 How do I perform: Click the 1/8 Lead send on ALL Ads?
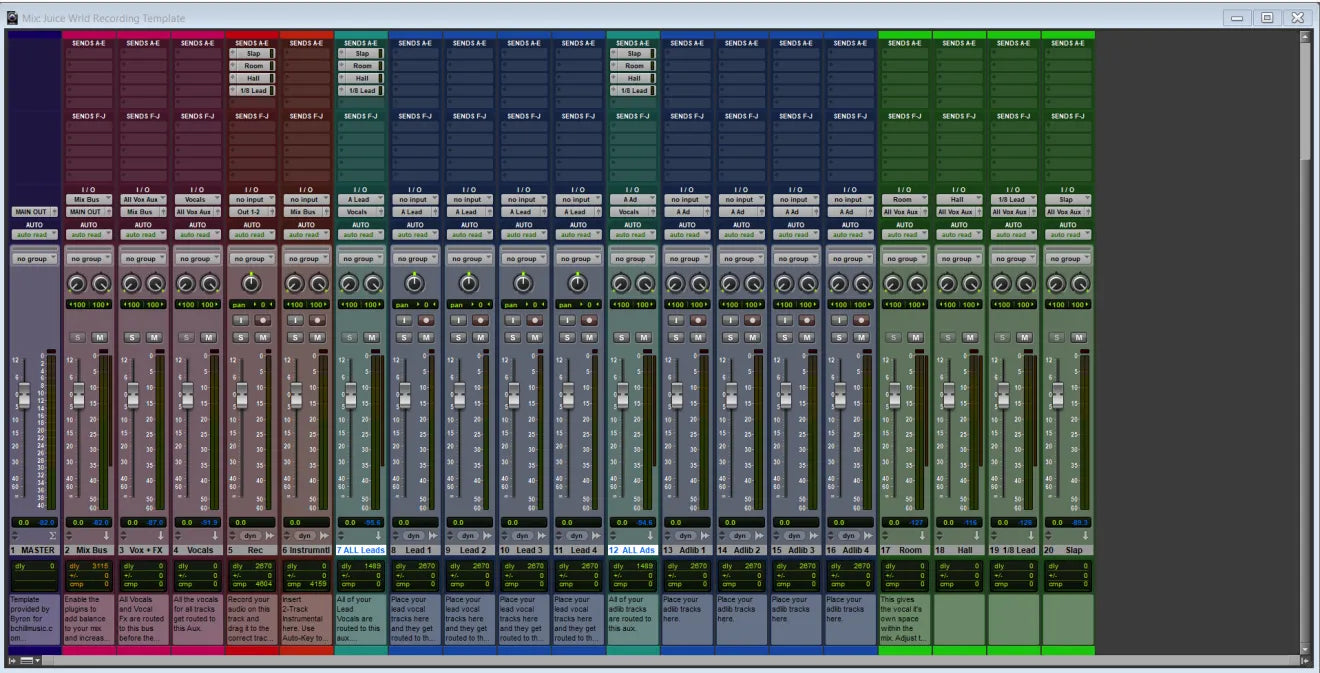click(632, 91)
